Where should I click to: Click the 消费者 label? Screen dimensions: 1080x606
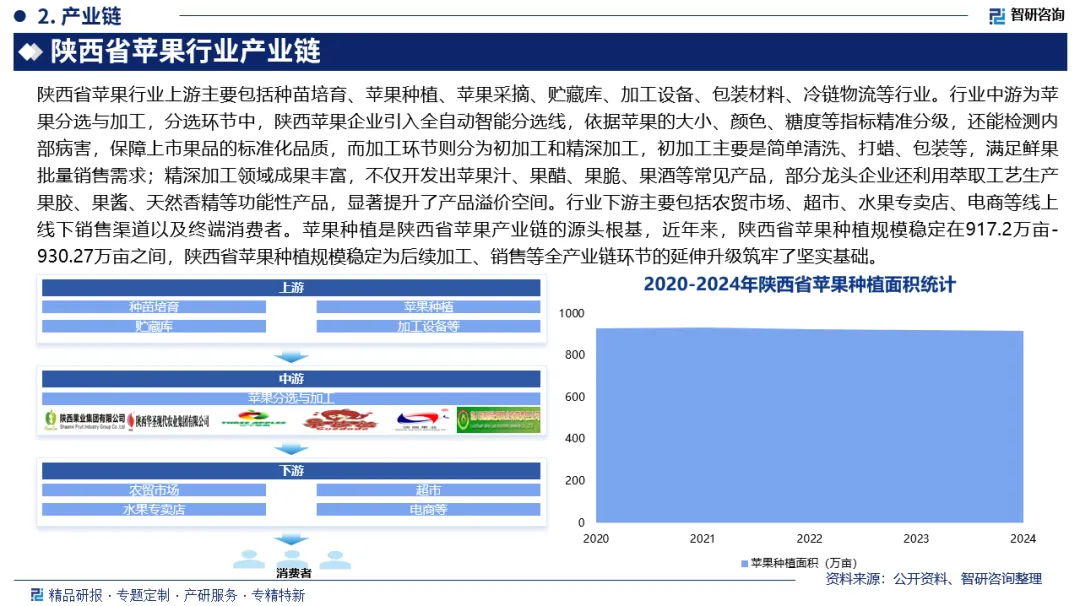[x=293, y=573]
